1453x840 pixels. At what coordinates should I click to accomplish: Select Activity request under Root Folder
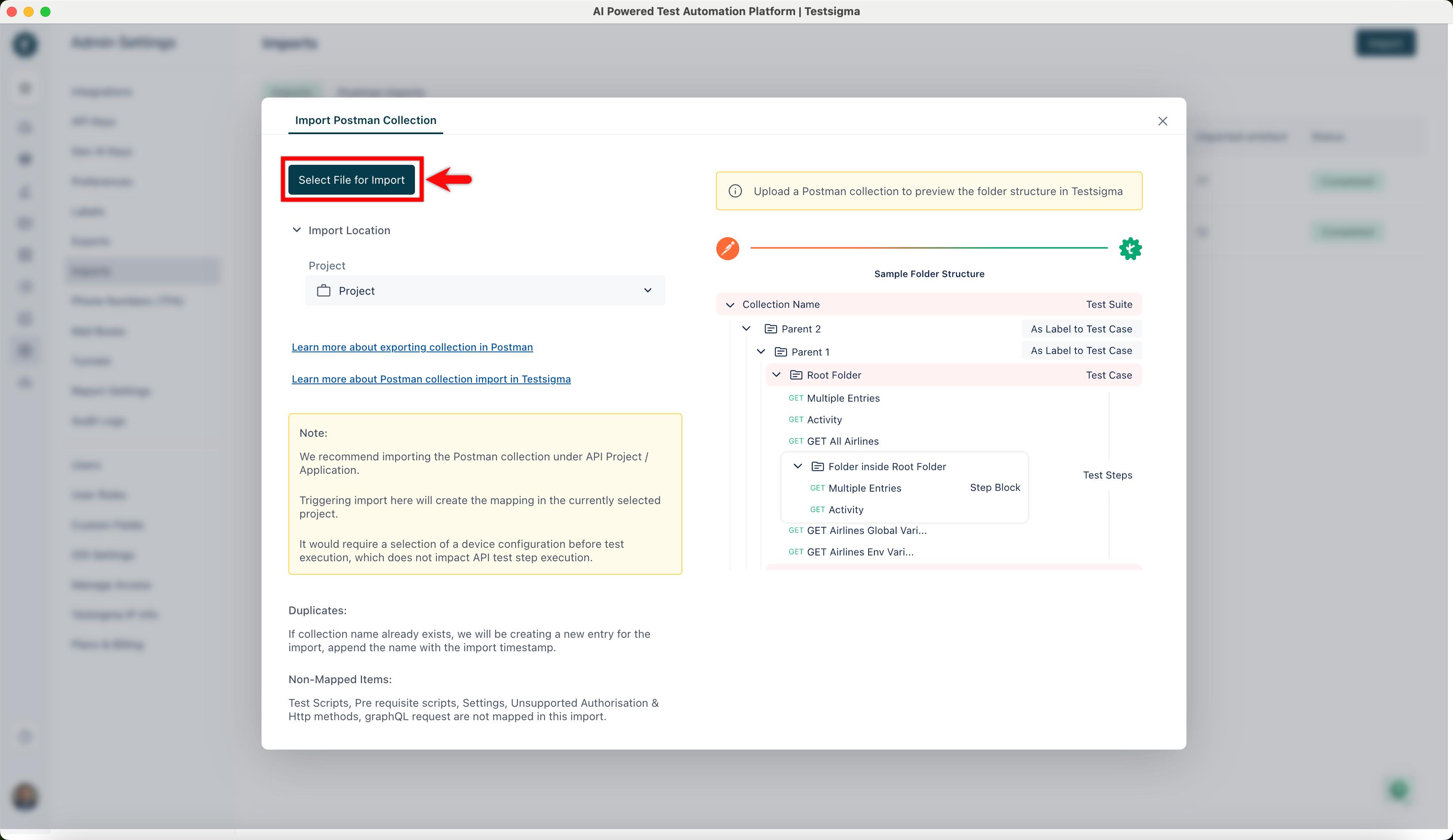pos(815,420)
